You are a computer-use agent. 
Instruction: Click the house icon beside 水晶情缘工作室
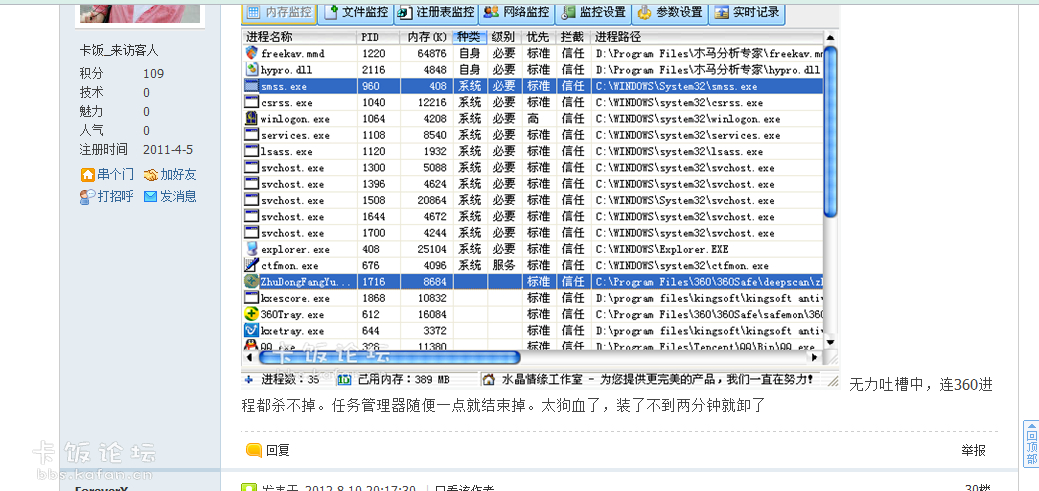click(x=489, y=380)
